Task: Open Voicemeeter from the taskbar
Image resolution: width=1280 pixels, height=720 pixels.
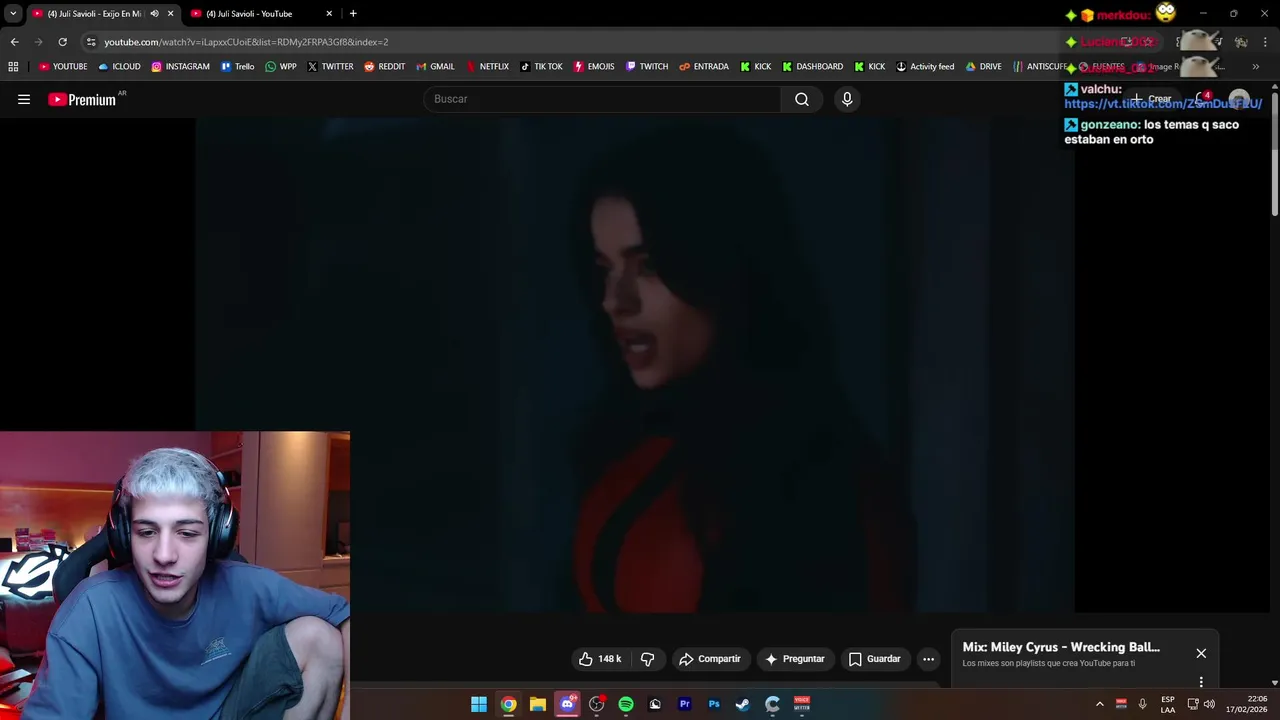Action: coord(802,704)
